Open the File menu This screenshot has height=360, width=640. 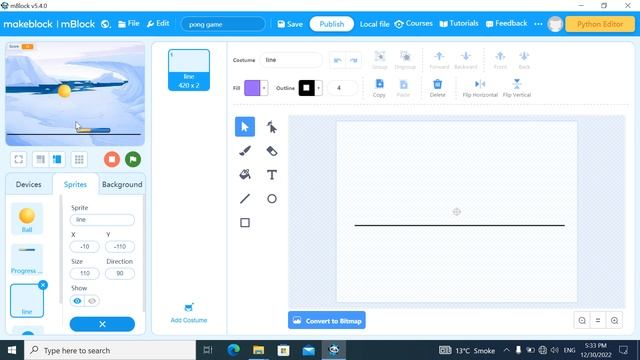click(x=129, y=24)
